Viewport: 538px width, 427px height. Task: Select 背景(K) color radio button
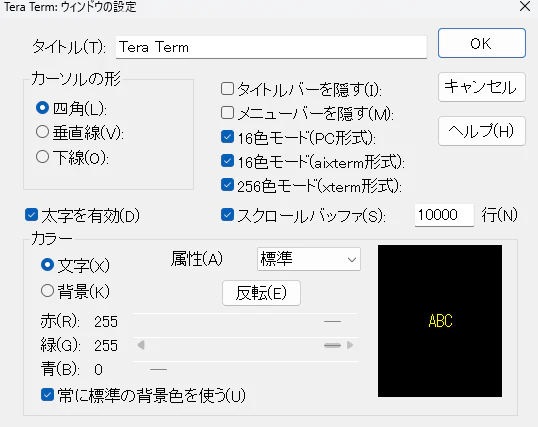(x=47, y=291)
